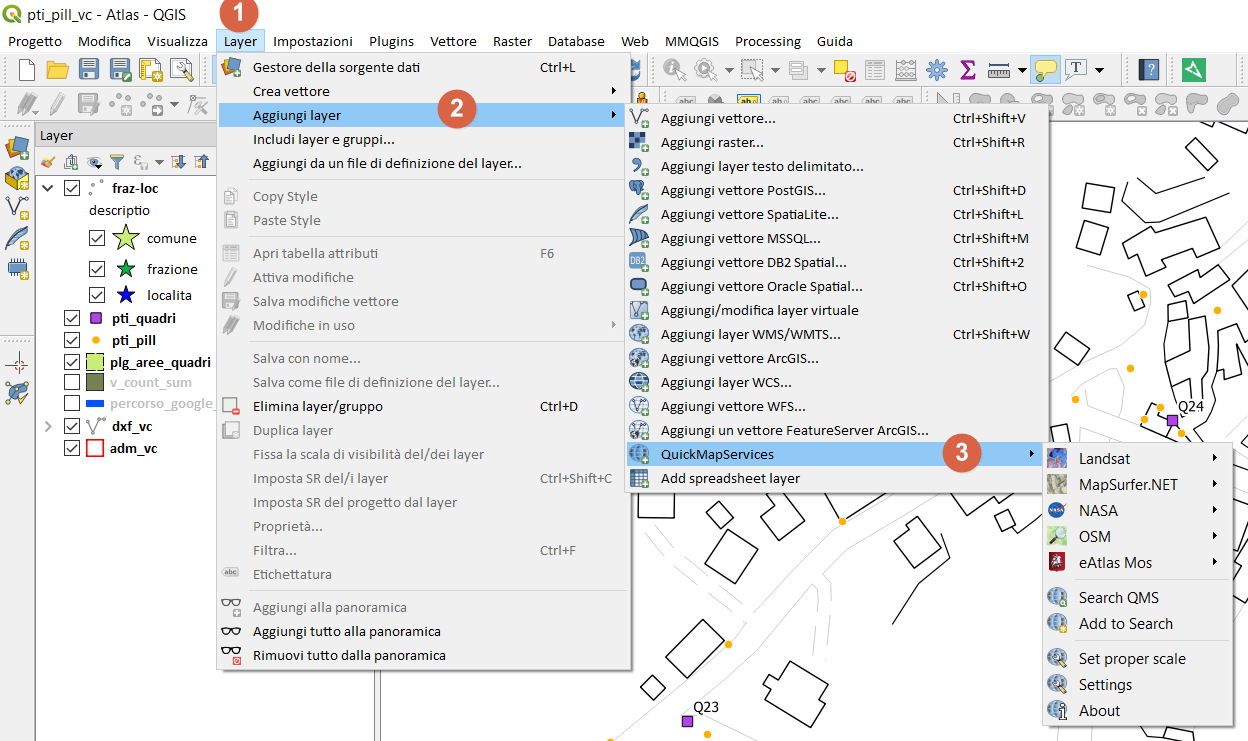Select the measure line toolbar icon
1248x741 pixels.
pyautogui.click(x=999, y=68)
